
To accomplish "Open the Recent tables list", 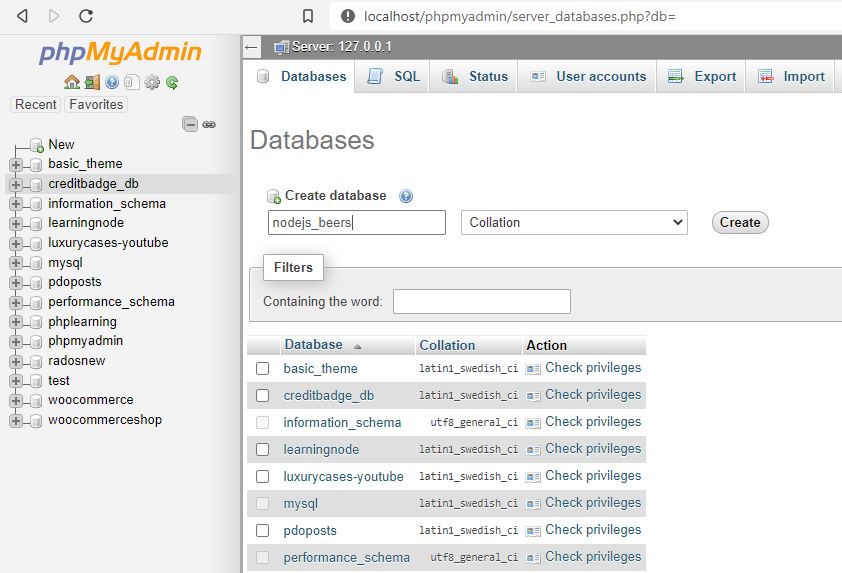I will coord(35,104).
